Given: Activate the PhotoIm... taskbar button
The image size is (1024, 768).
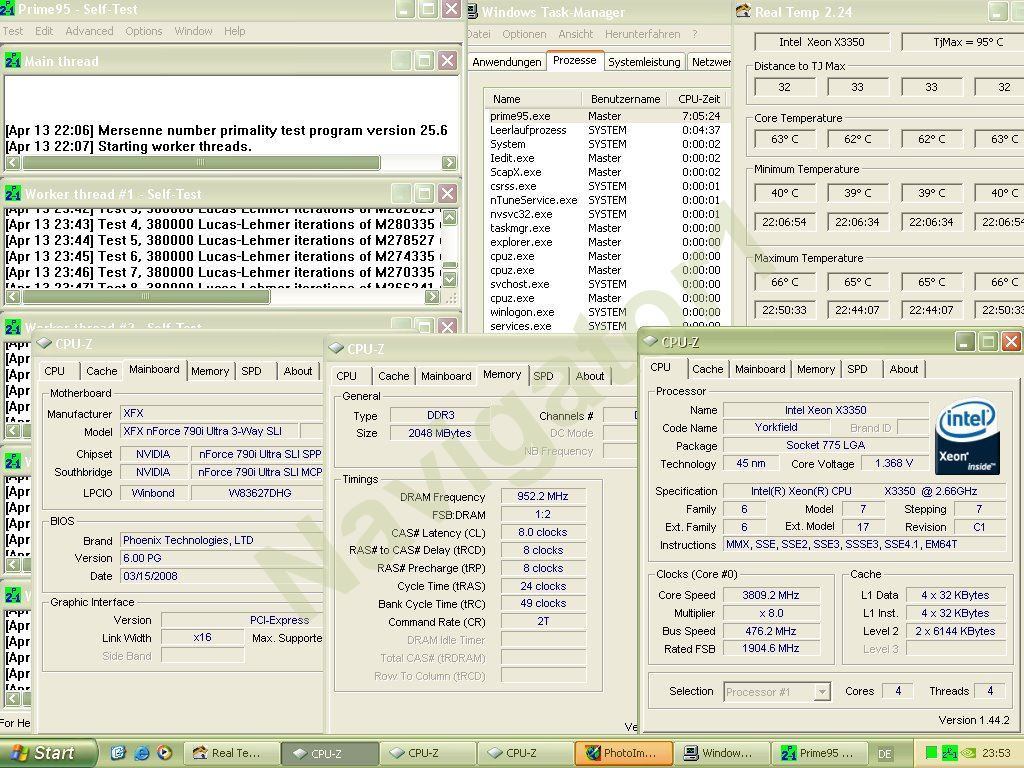Looking at the screenshot, I should click(622, 753).
